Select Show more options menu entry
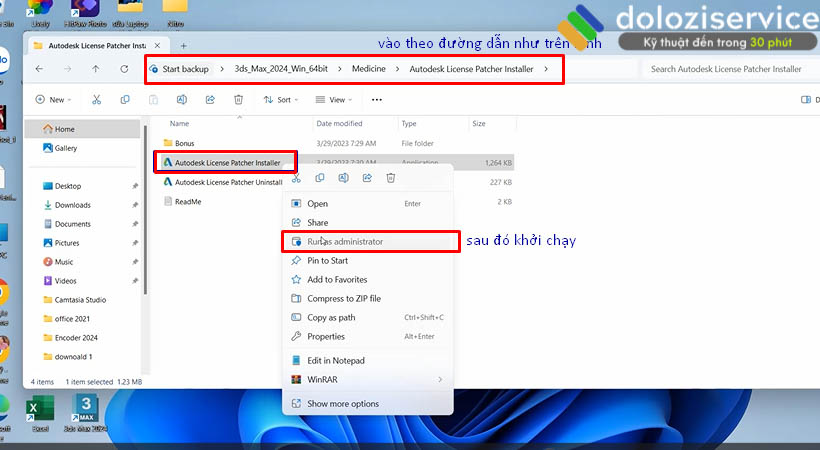The width and height of the screenshot is (820, 450). pyautogui.click(x=342, y=404)
